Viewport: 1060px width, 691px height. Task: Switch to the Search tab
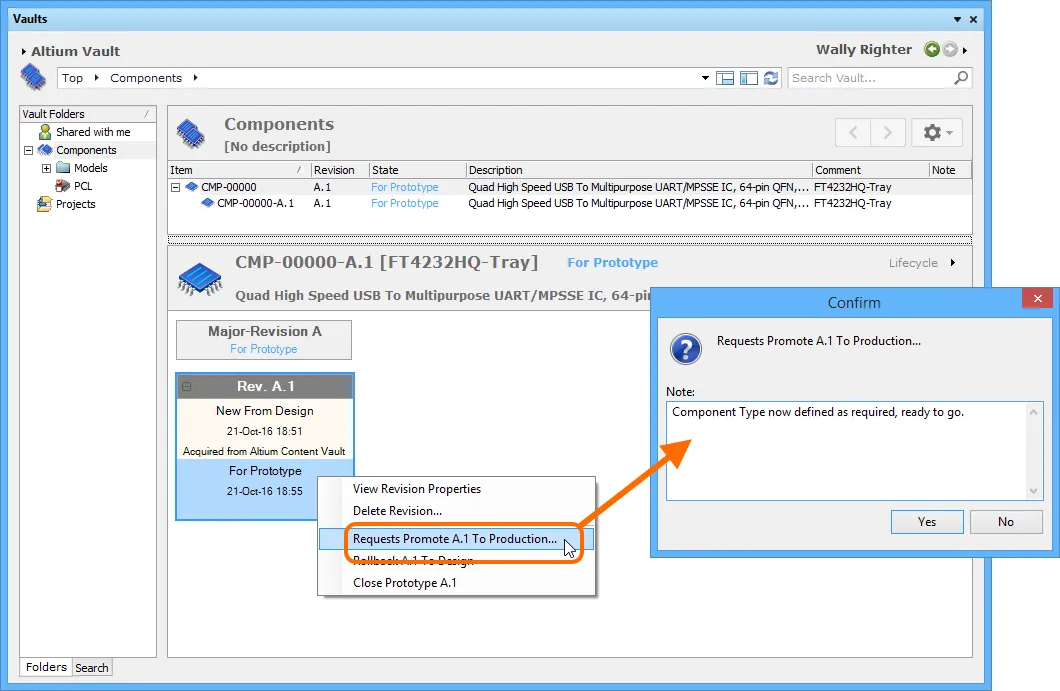[91, 668]
